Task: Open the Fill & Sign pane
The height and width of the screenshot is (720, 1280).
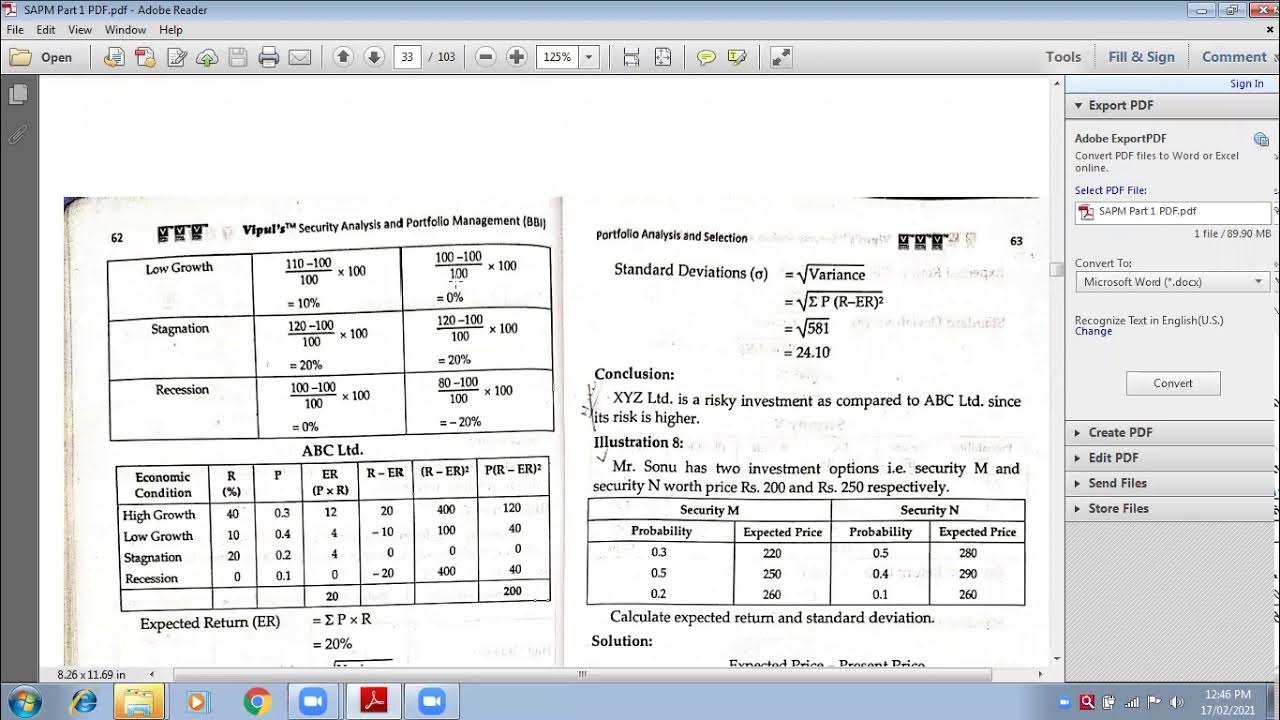Action: point(1141,57)
